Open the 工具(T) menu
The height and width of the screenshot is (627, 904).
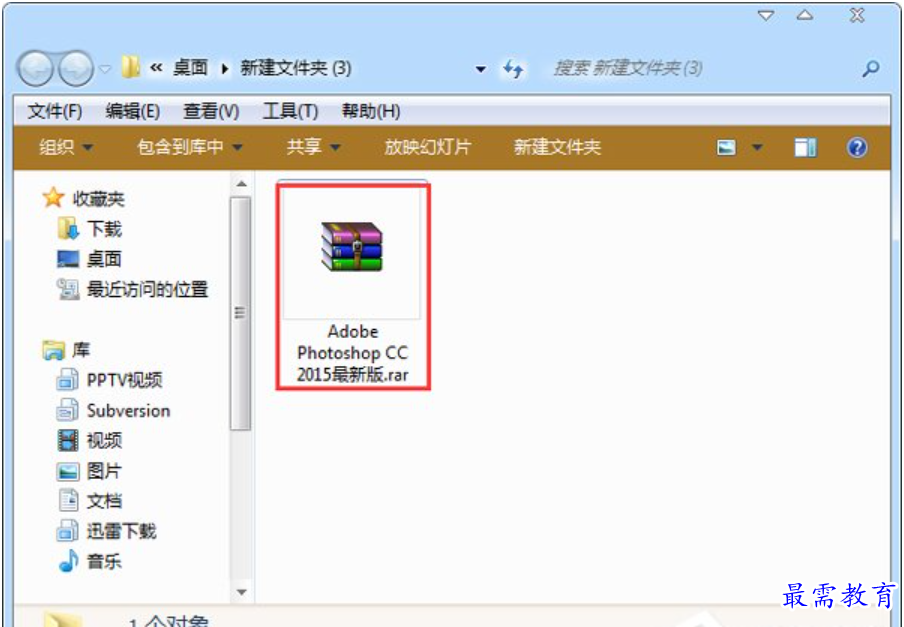point(290,111)
